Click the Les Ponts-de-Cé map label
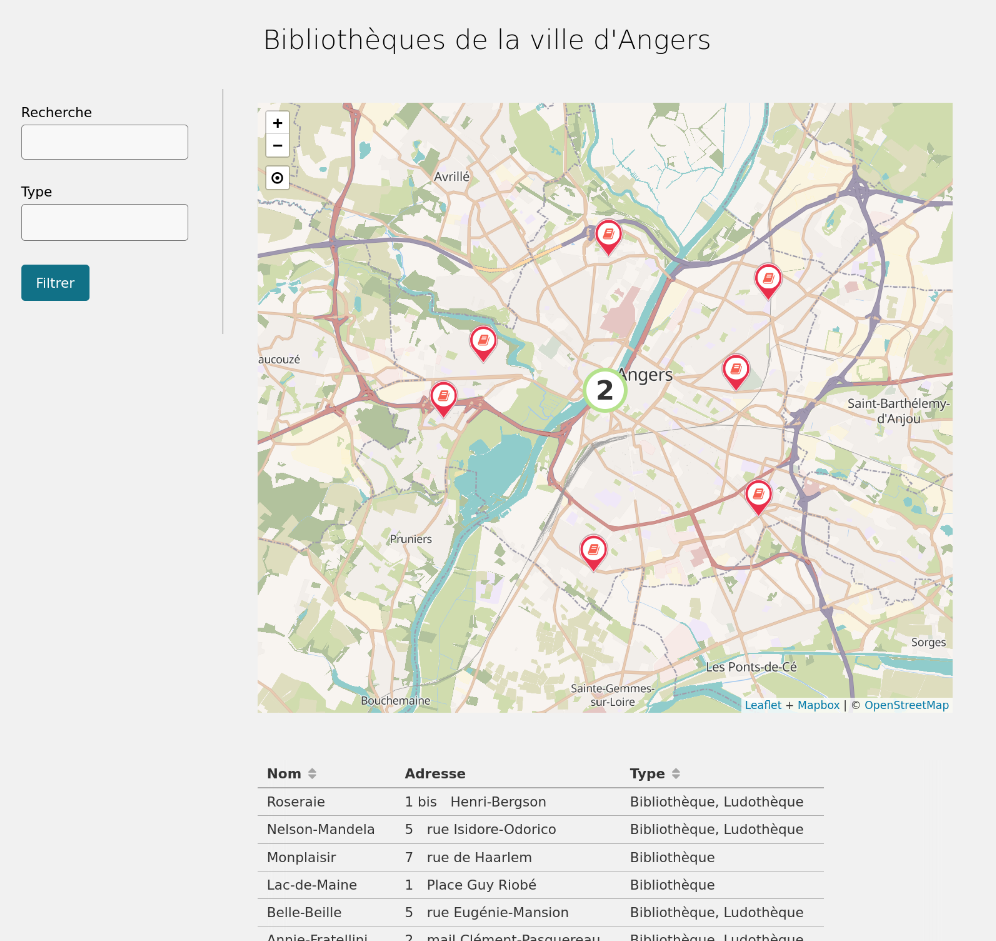This screenshot has width=996, height=941. click(x=751, y=667)
